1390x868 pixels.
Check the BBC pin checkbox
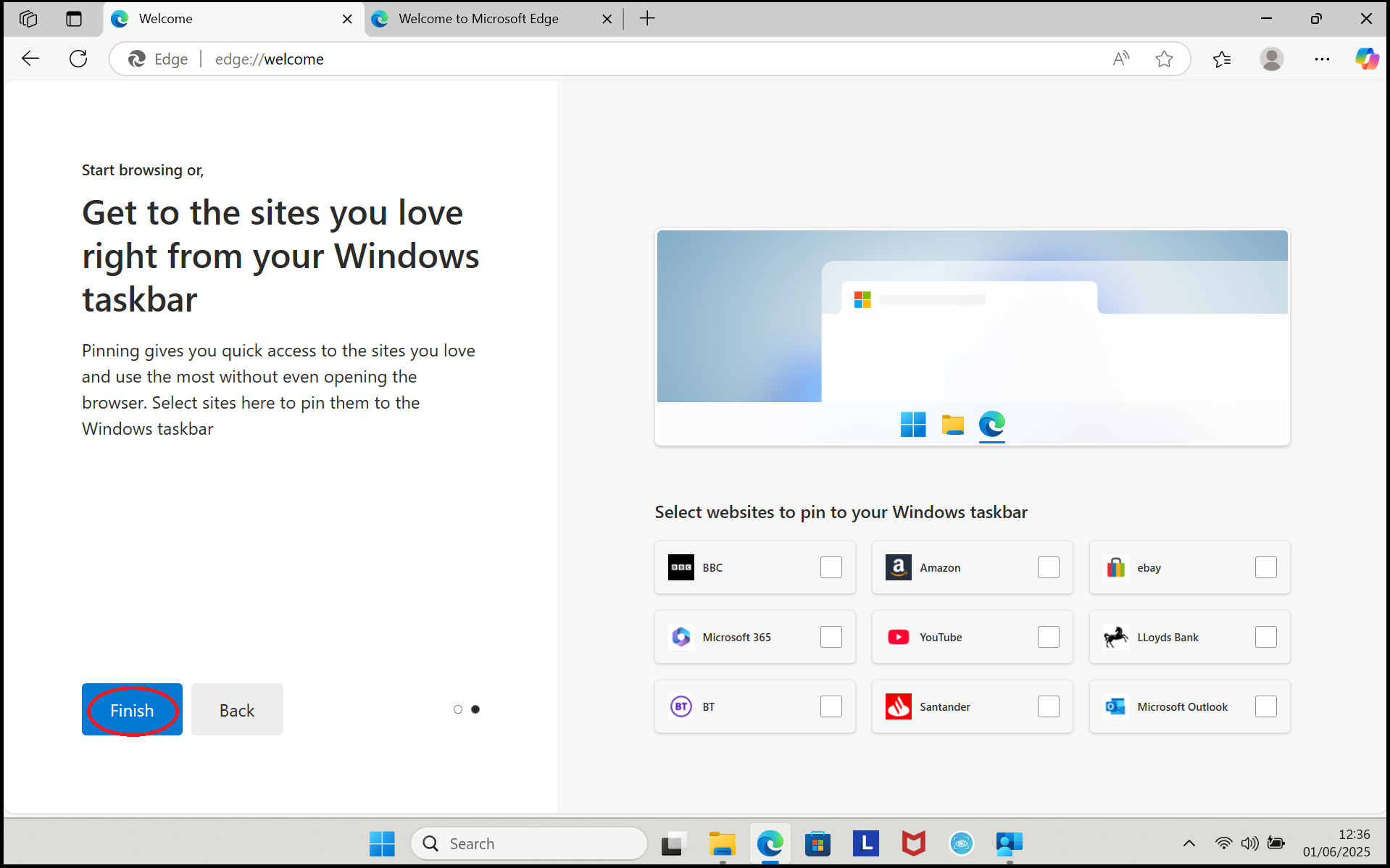coord(831,567)
